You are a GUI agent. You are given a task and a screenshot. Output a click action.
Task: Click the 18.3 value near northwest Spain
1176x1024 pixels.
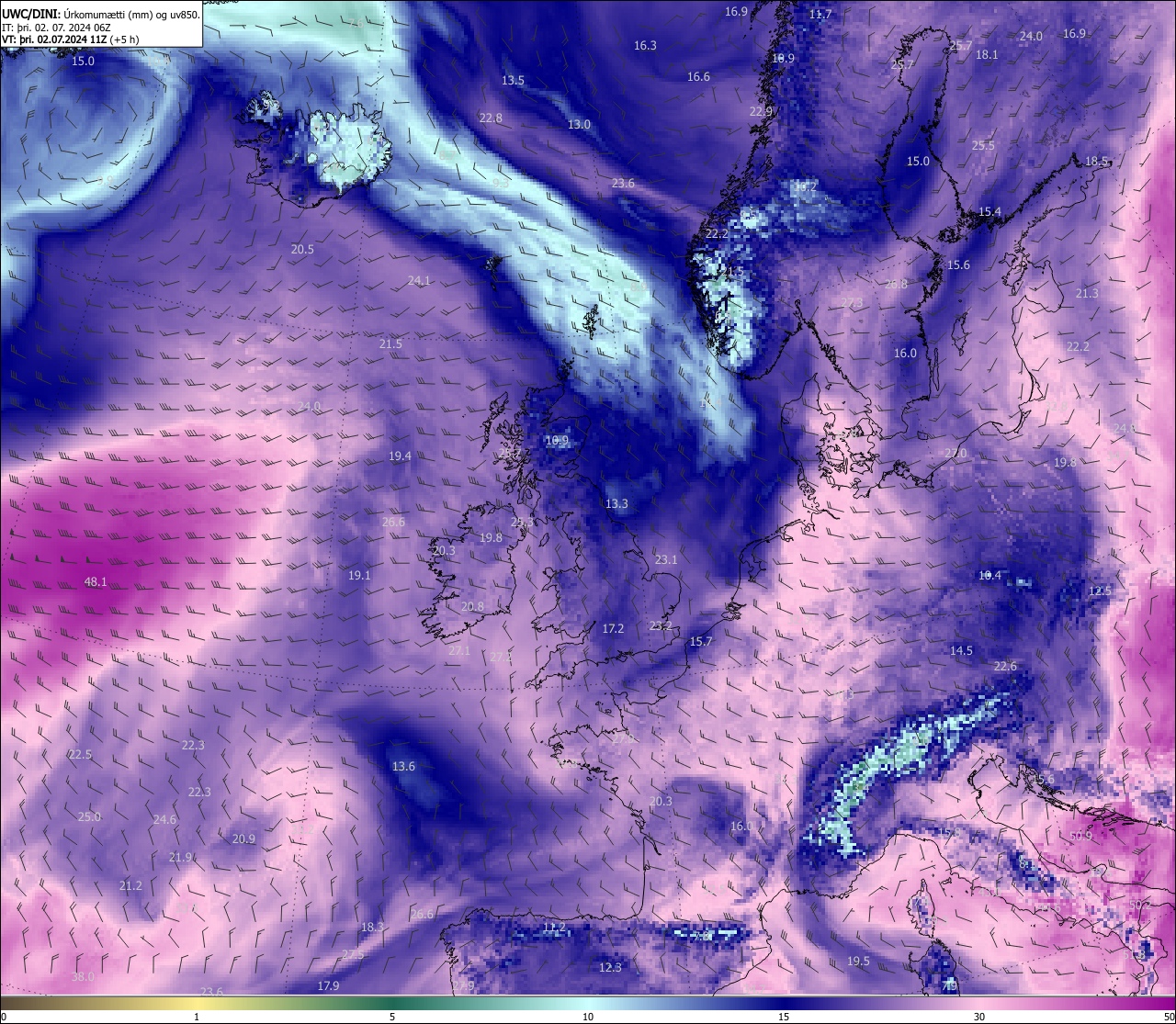click(372, 928)
